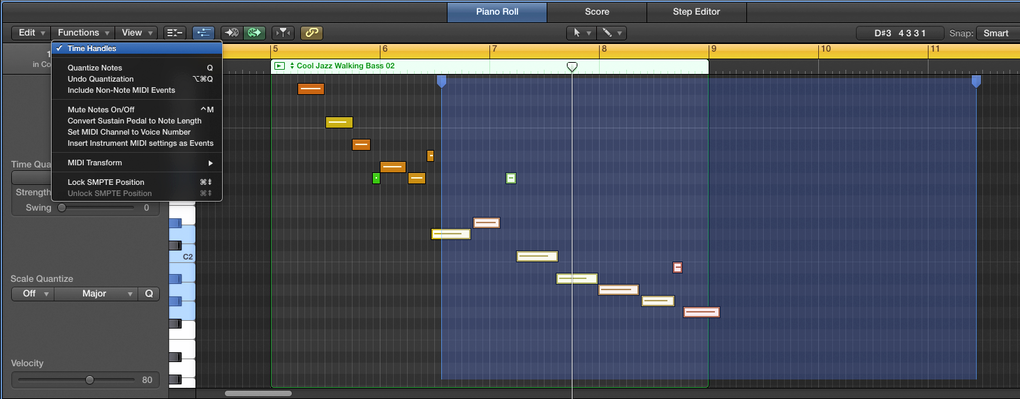The image size is (1020, 399).
Task: Switch to the Score tab
Action: coord(597,12)
